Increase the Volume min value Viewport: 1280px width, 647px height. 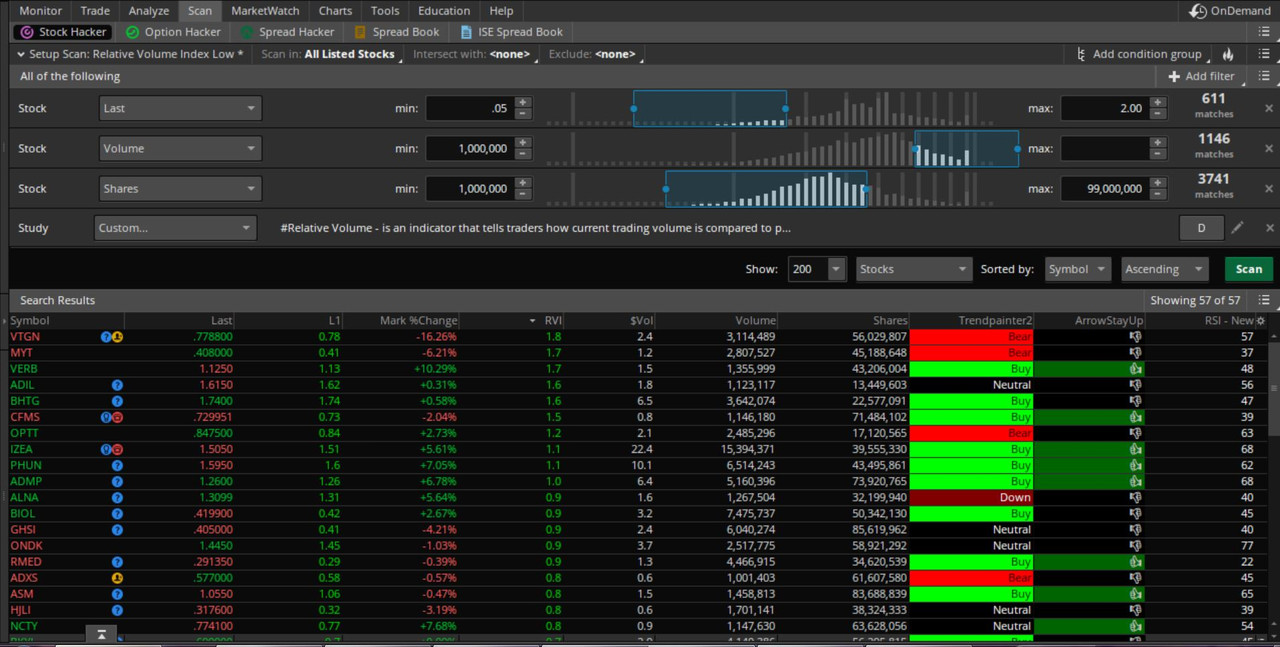523,143
